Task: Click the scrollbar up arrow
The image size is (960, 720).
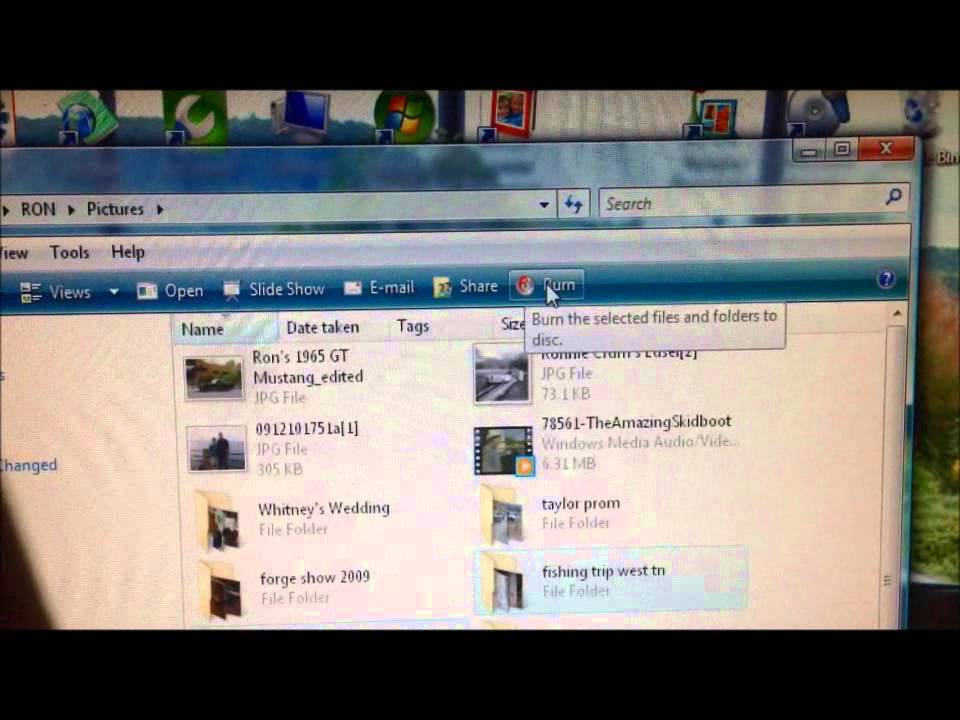Action: (897, 313)
